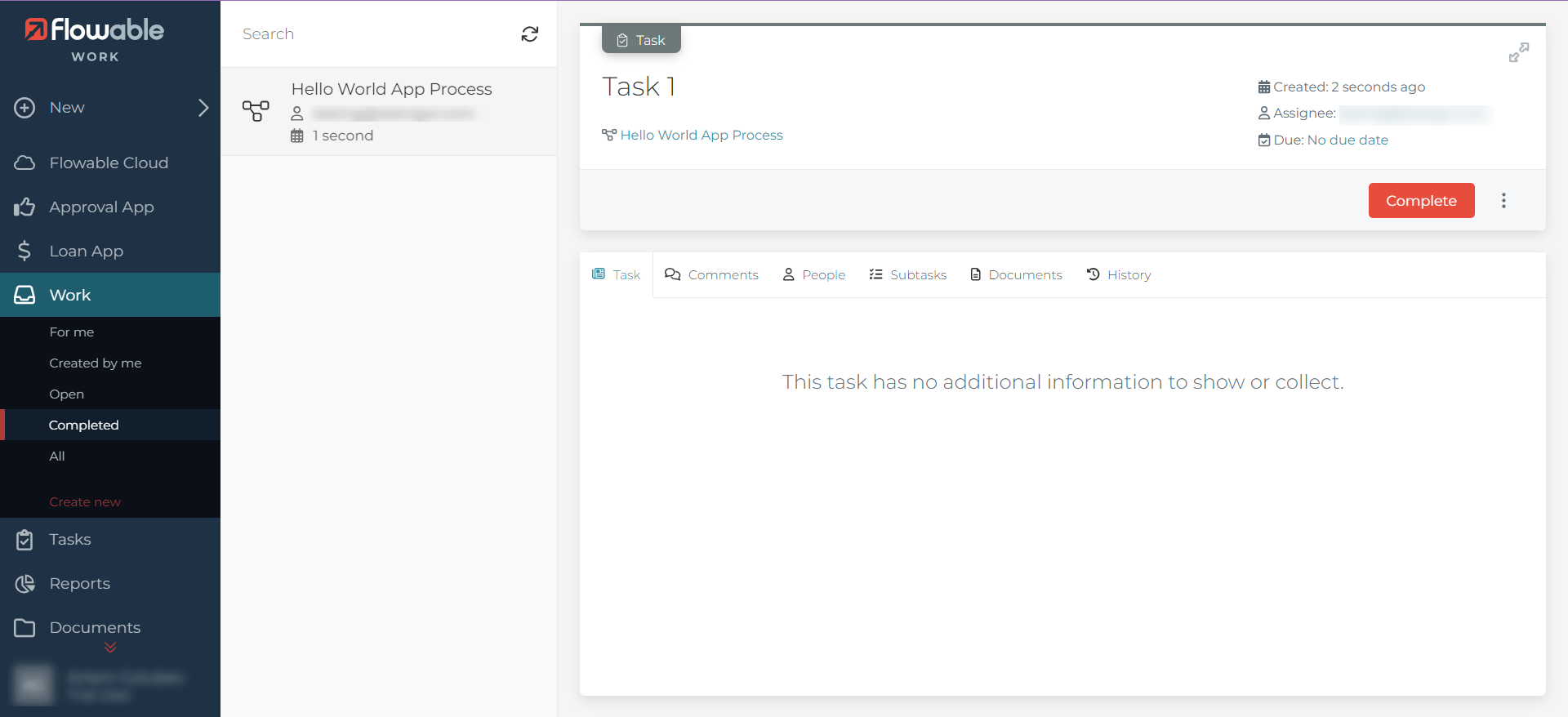Expand the New menu chevron
The height and width of the screenshot is (717, 1568).
(x=203, y=108)
